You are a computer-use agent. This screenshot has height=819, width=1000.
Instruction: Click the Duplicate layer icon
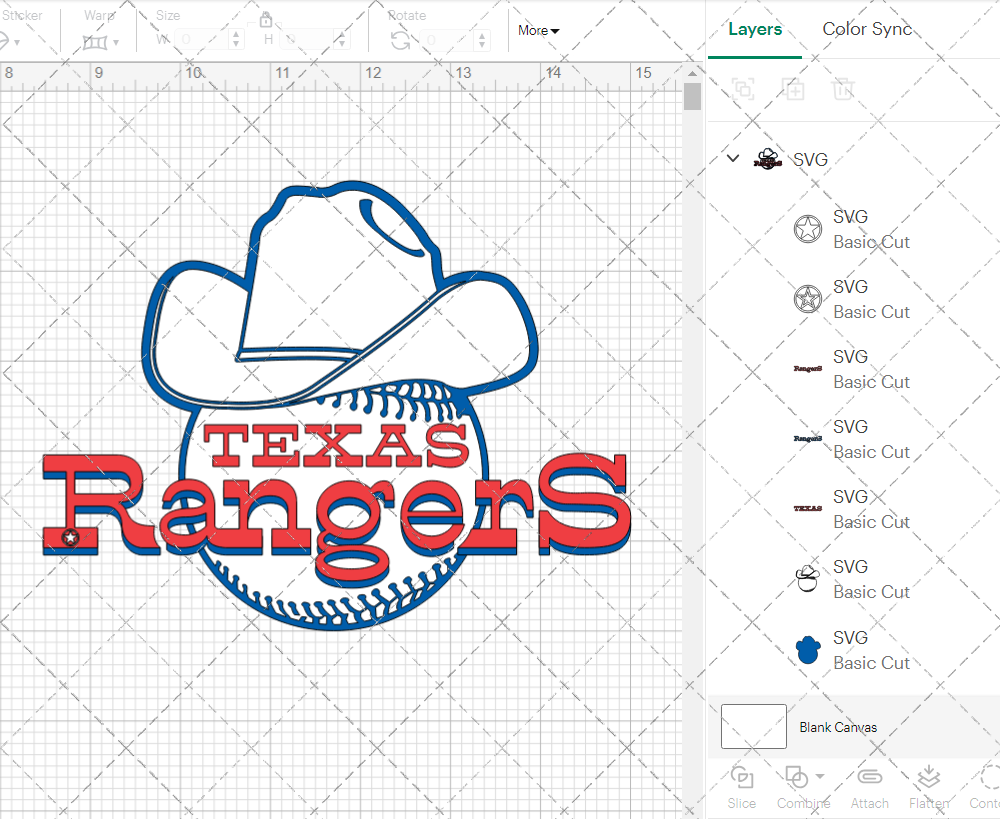click(794, 89)
